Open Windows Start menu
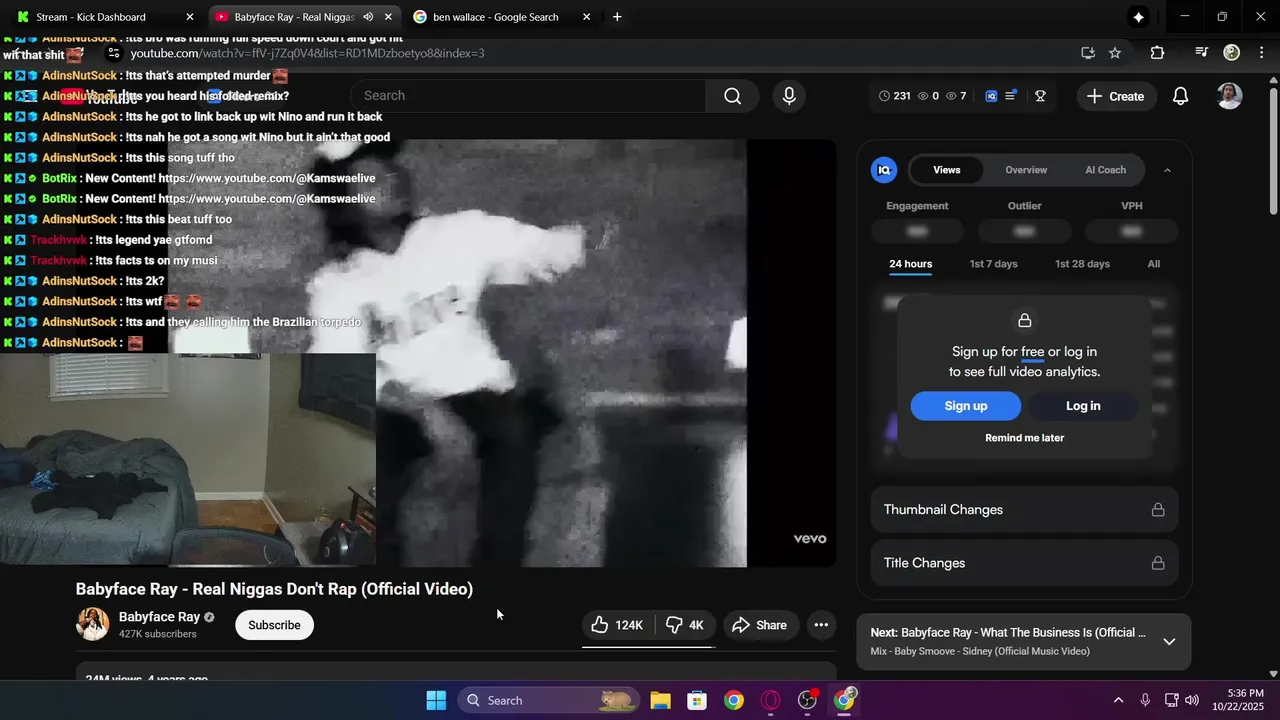Viewport: 1280px width, 720px height. pyautogui.click(x=436, y=700)
